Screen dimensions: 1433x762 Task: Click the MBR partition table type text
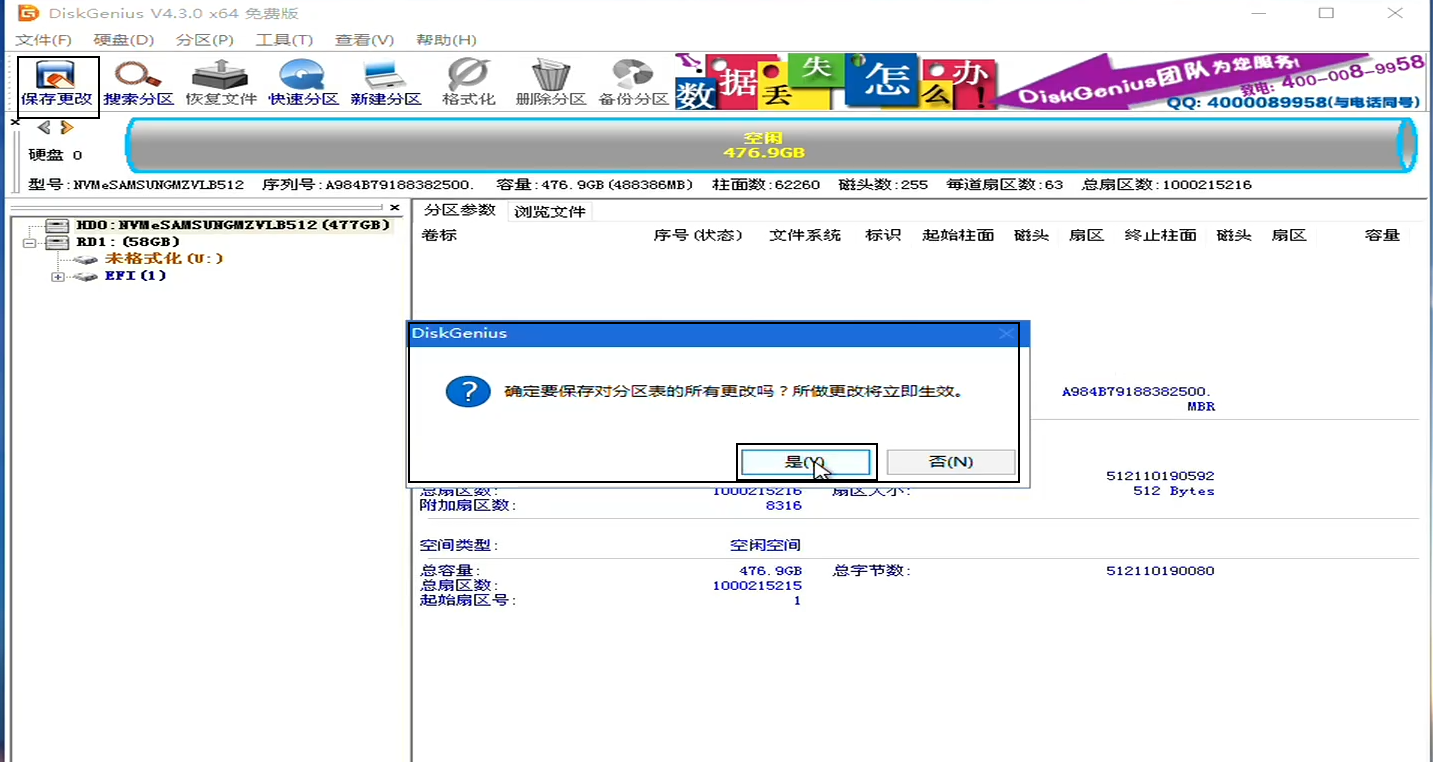pos(1201,407)
